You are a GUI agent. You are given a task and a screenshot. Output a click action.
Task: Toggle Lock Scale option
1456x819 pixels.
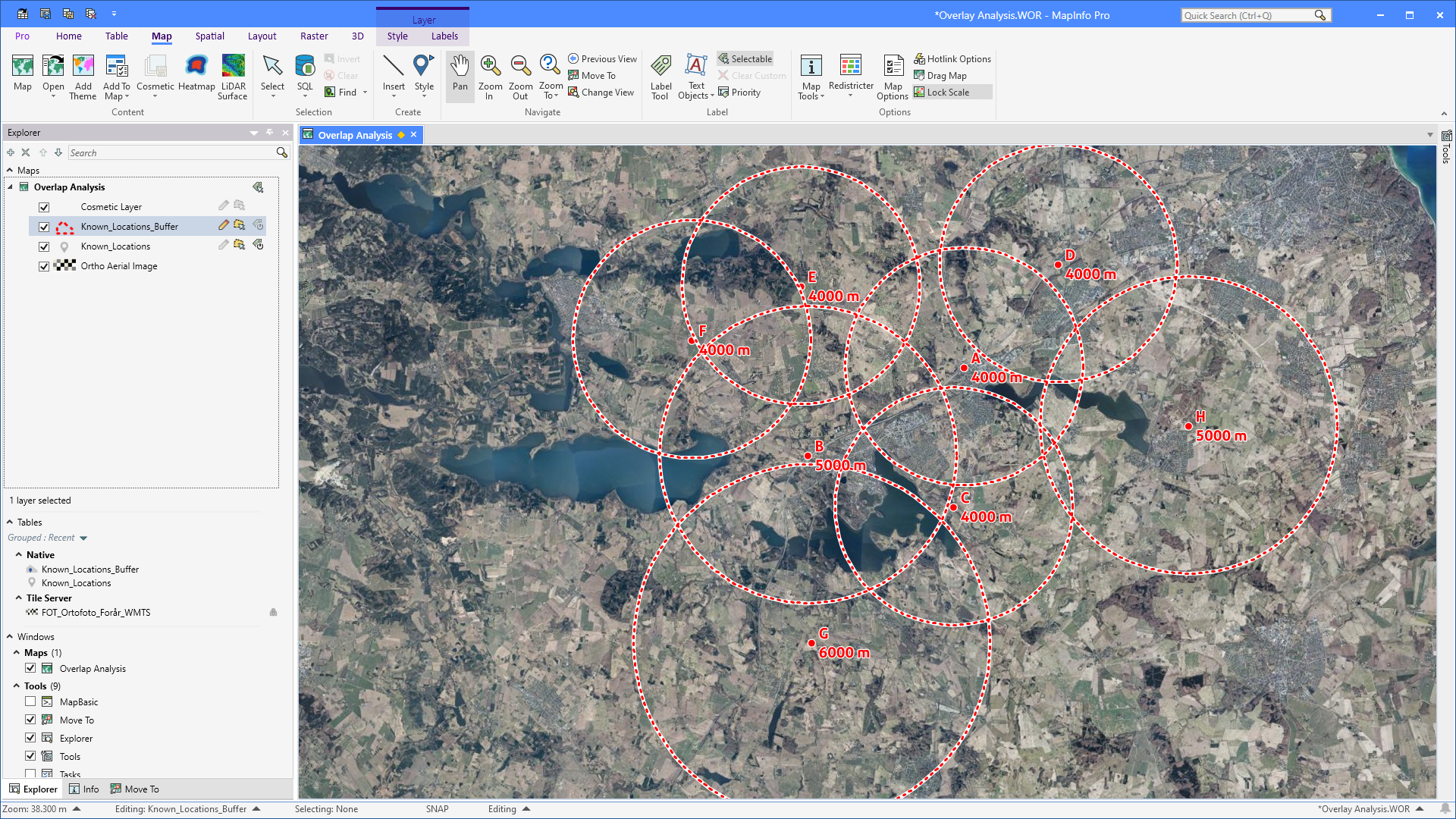tap(952, 93)
